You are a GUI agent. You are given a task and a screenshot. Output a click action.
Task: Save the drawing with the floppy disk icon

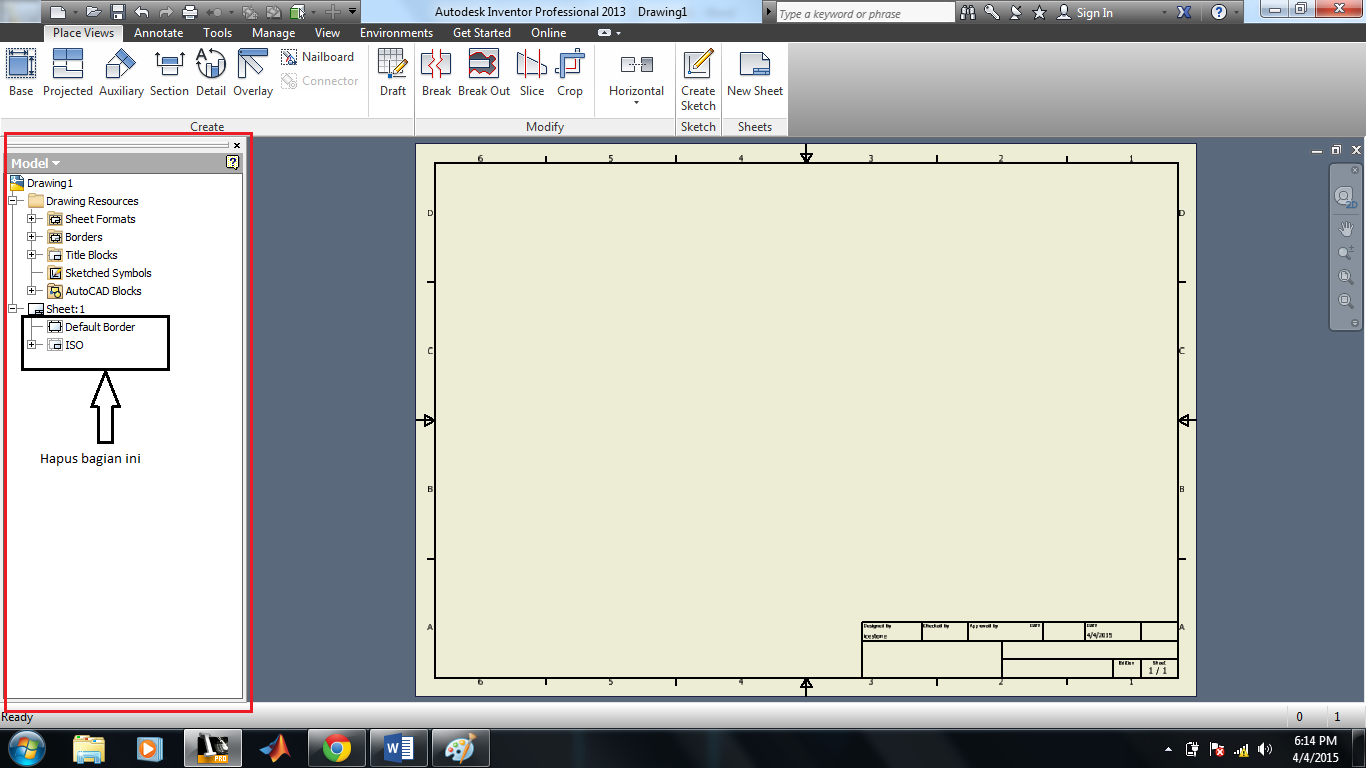point(117,12)
